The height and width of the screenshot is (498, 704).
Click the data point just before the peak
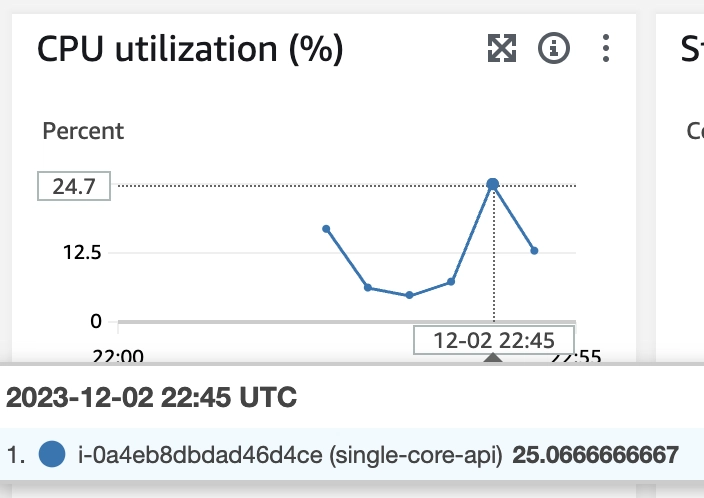tap(451, 282)
